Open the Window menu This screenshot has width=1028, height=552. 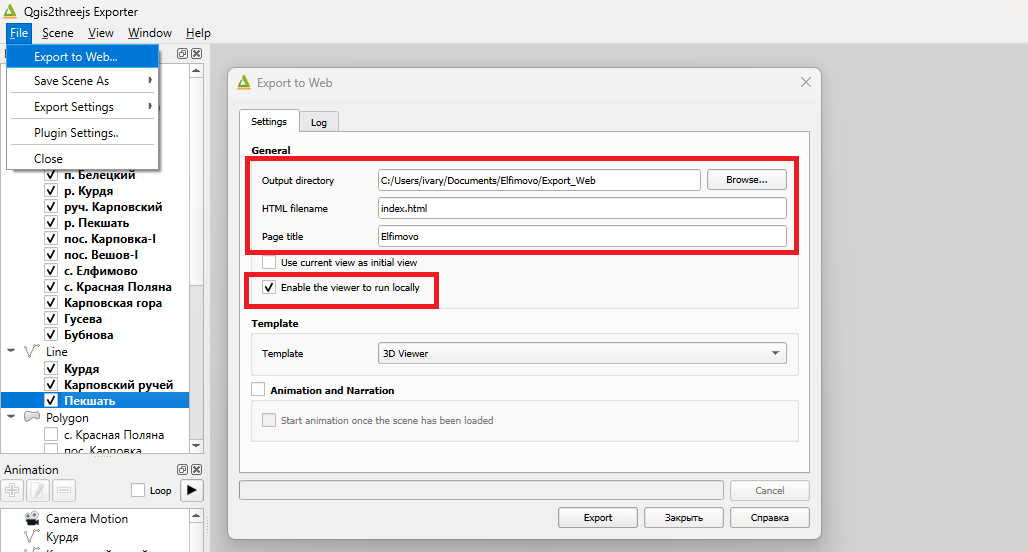tap(149, 33)
